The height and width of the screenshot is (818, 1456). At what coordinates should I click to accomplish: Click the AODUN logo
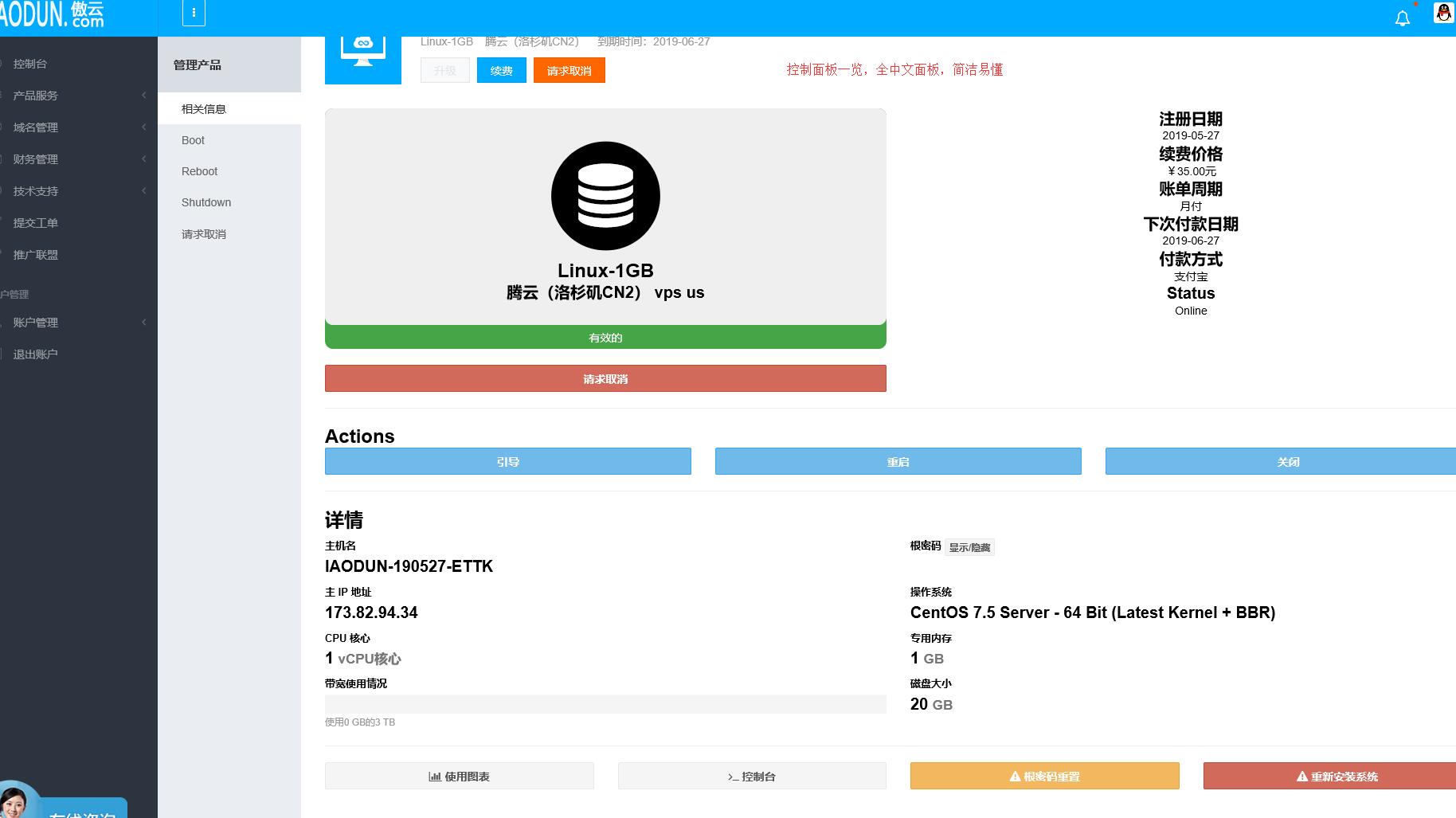53,14
